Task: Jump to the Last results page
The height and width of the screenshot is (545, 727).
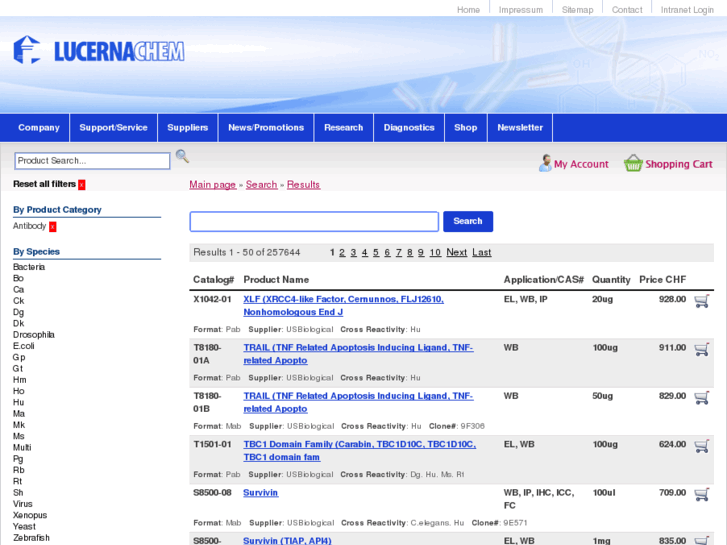Action: 482,252
